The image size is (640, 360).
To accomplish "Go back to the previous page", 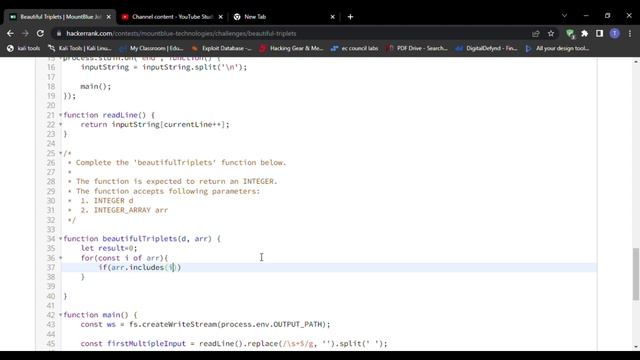I will pyautogui.click(x=10, y=33).
